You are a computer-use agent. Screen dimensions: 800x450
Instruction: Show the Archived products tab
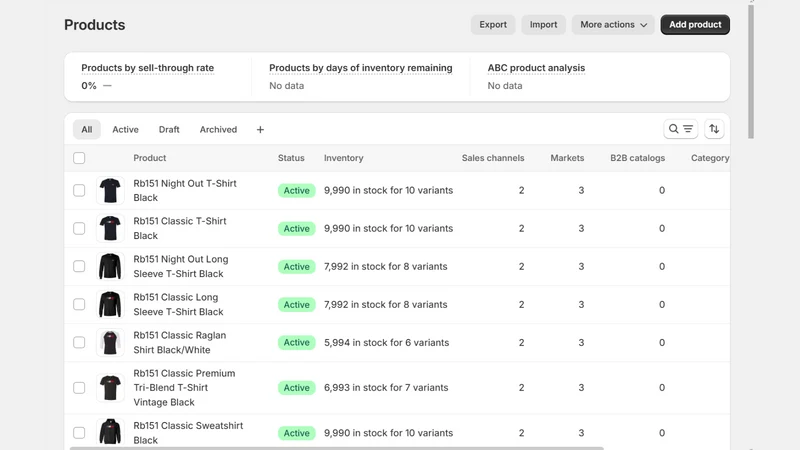tap(218, 130)
